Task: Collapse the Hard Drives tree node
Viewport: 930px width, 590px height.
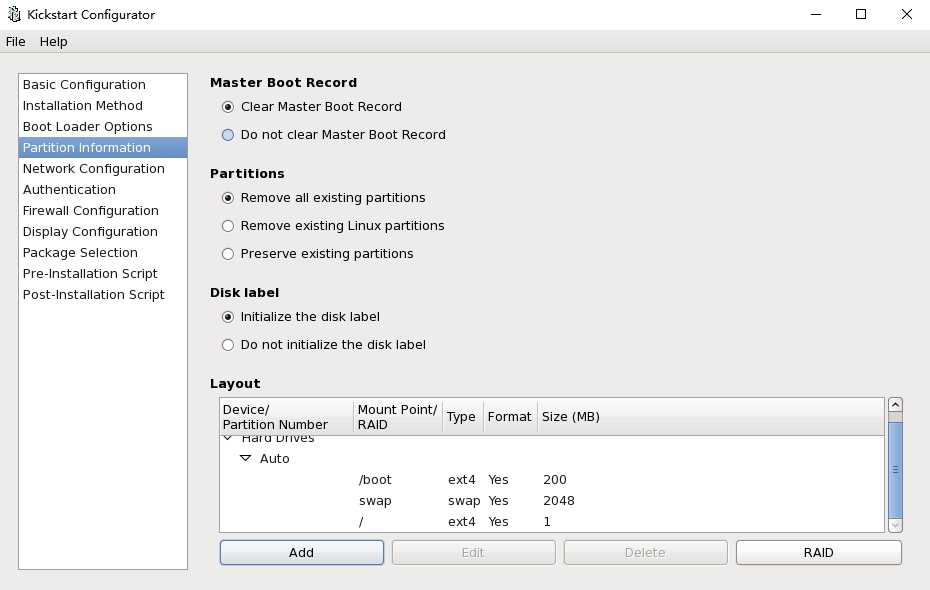Action: [228, 438]
